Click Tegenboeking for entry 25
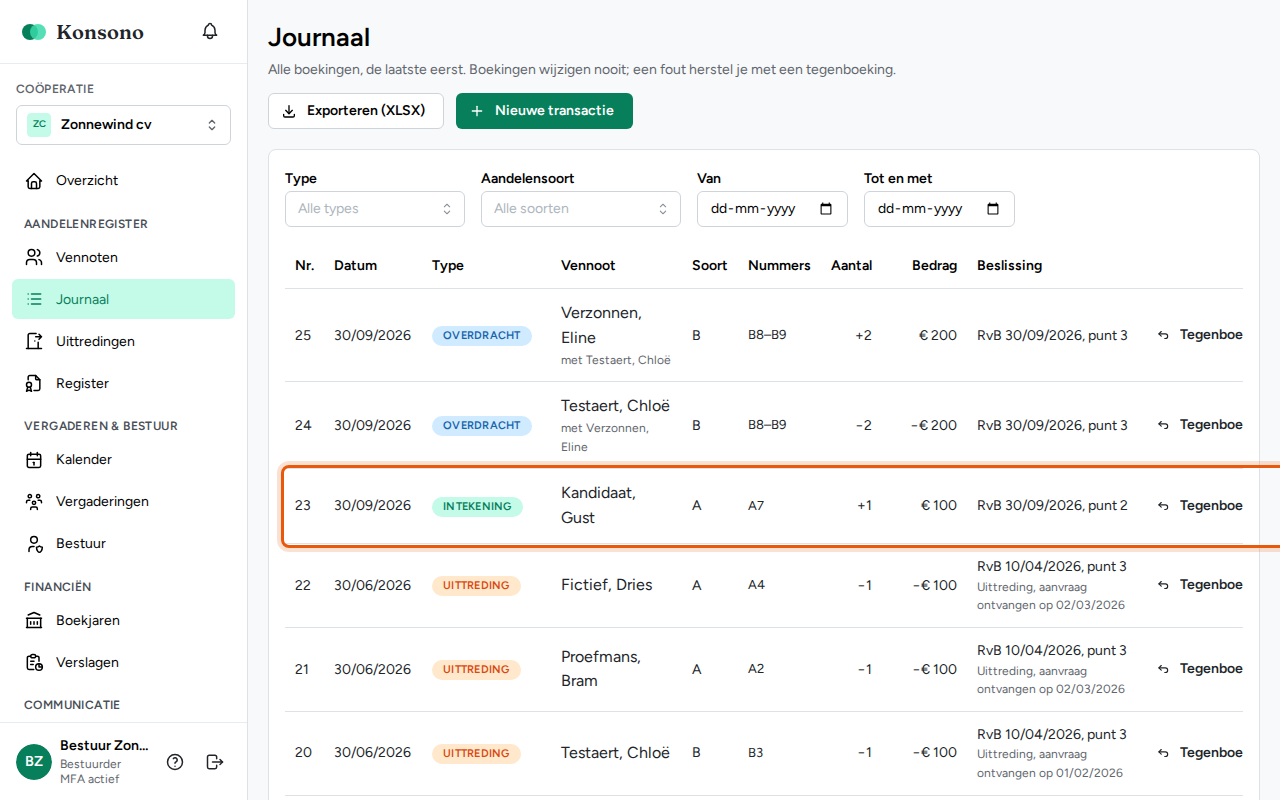 [x=1200, y=335]
